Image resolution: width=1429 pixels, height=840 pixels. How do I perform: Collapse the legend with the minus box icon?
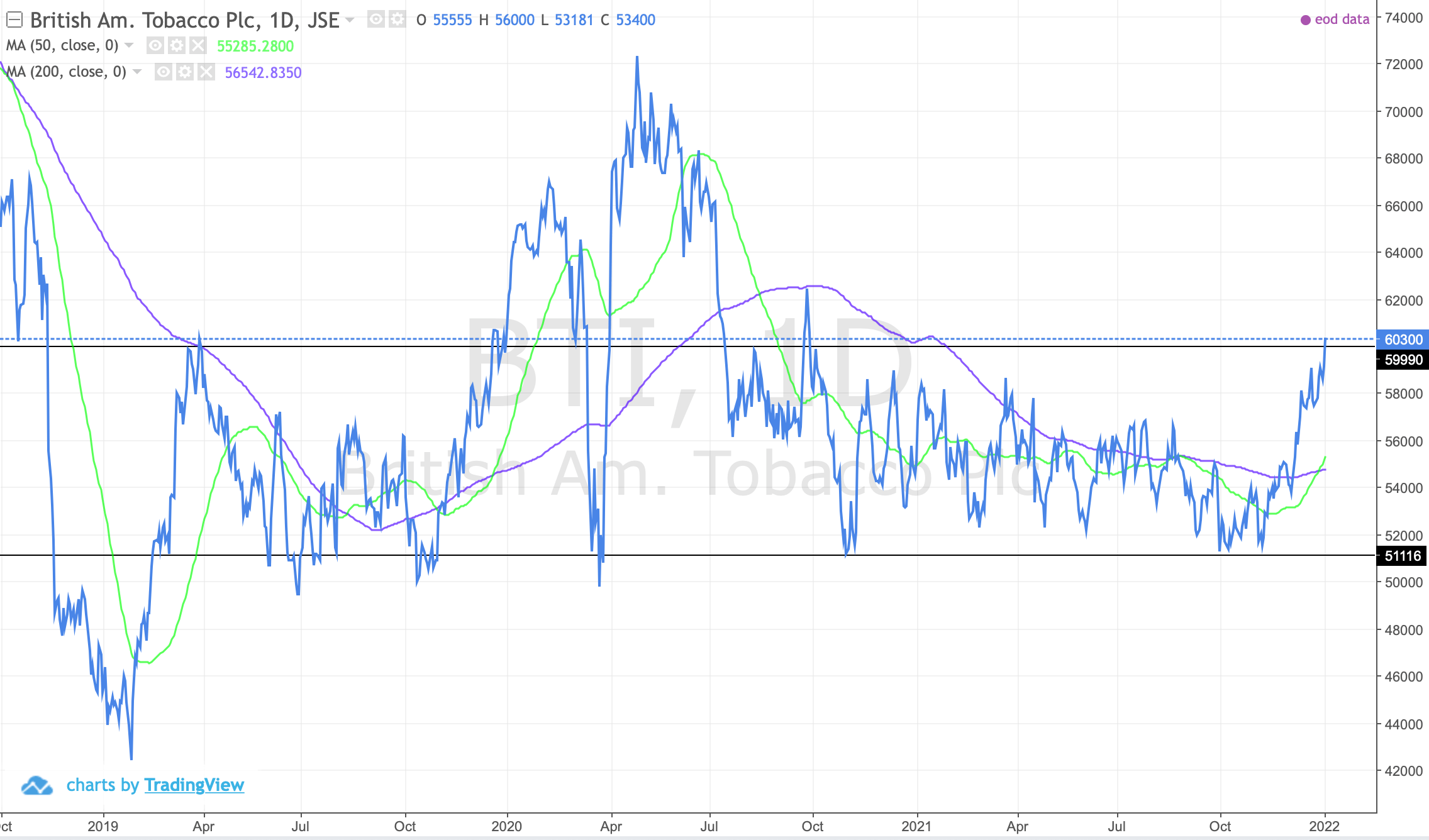coord(14,20)
